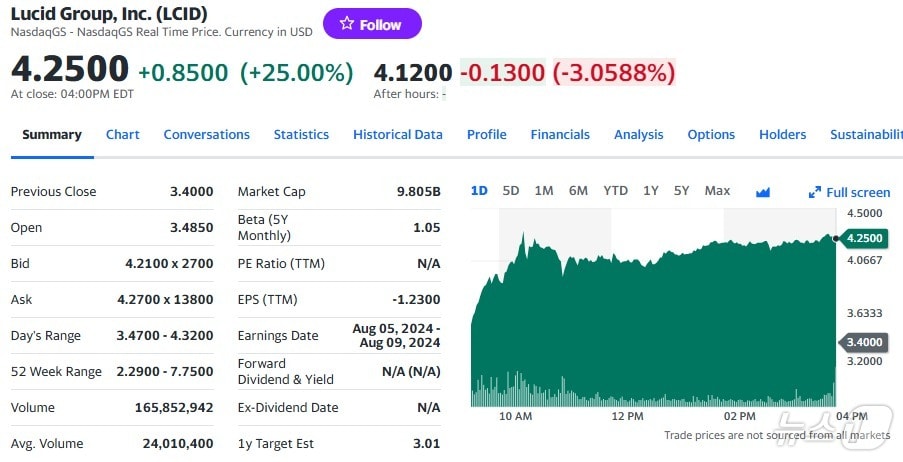Switch to the Holders tab

782,135
